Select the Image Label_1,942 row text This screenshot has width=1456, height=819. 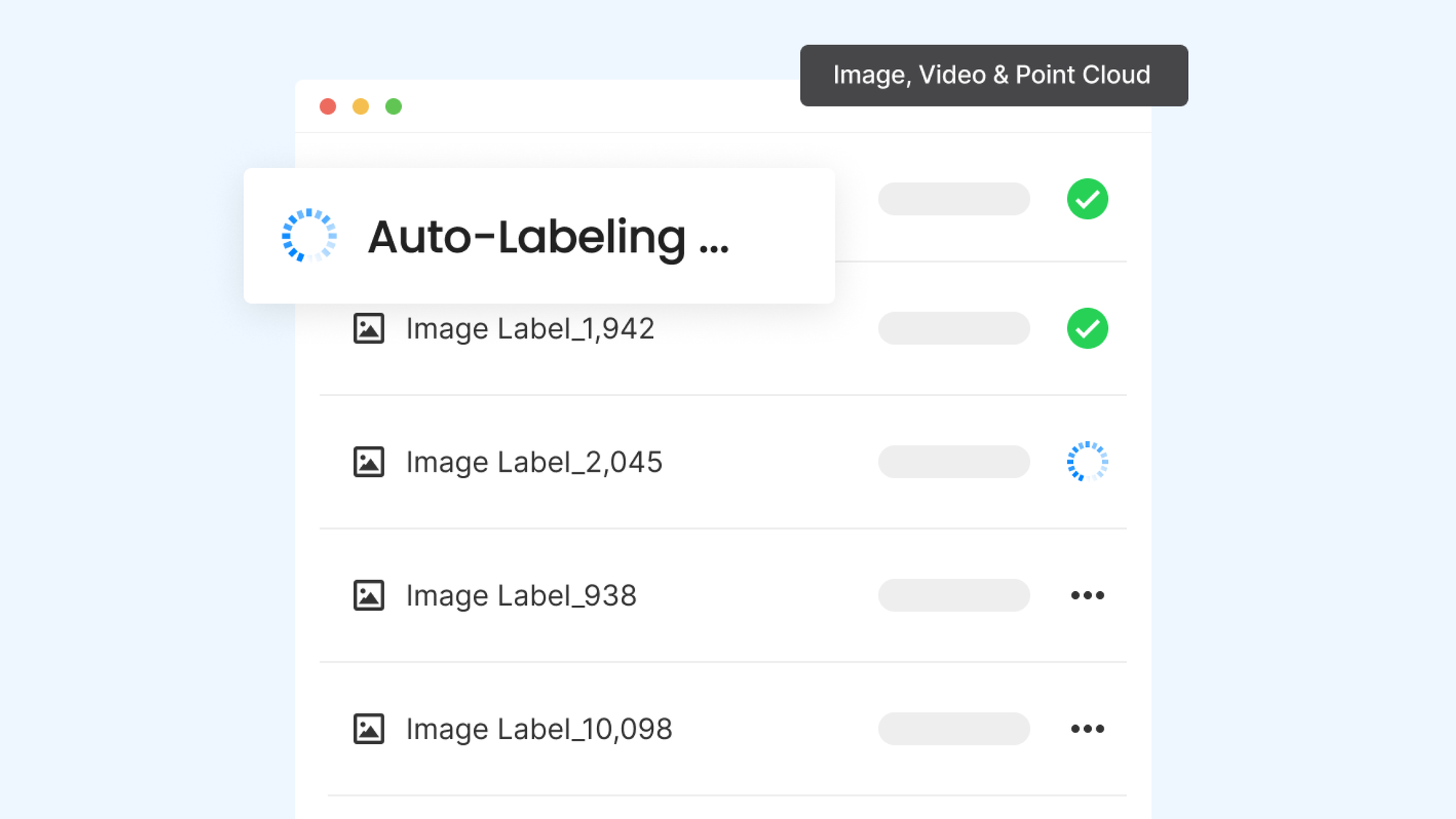click(530, 328)
